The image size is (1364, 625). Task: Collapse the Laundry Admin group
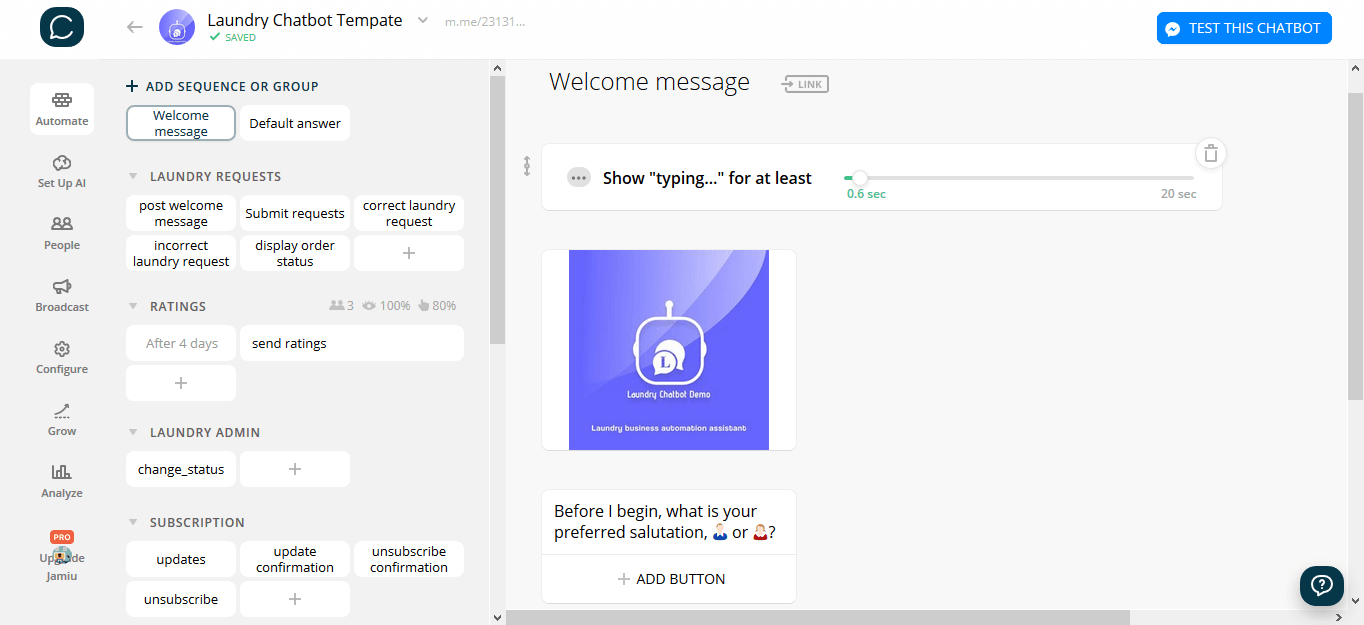(x=133, y=432)
